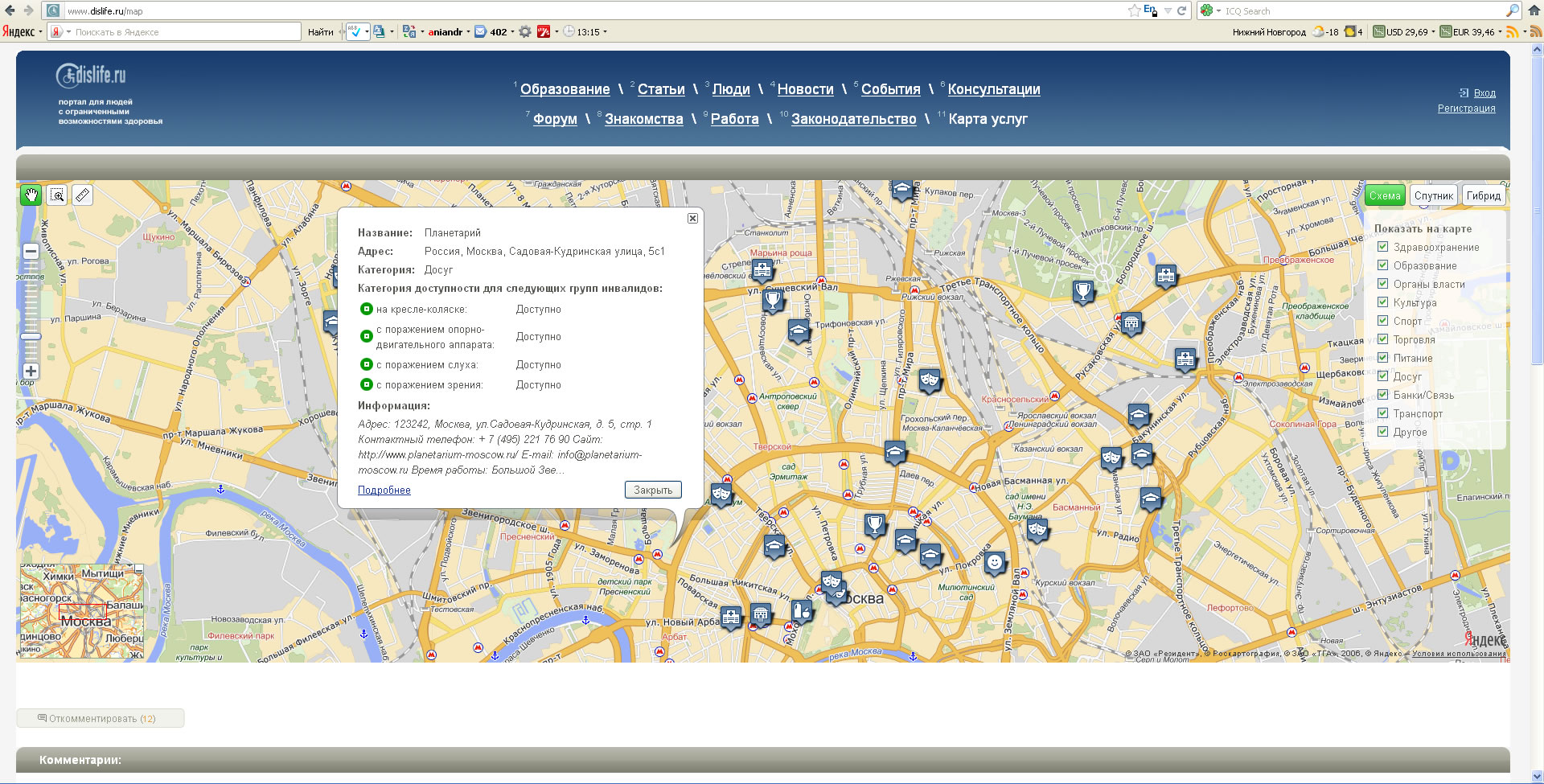Click the education cap marker near Трифоновская ул.

point(799,330)
